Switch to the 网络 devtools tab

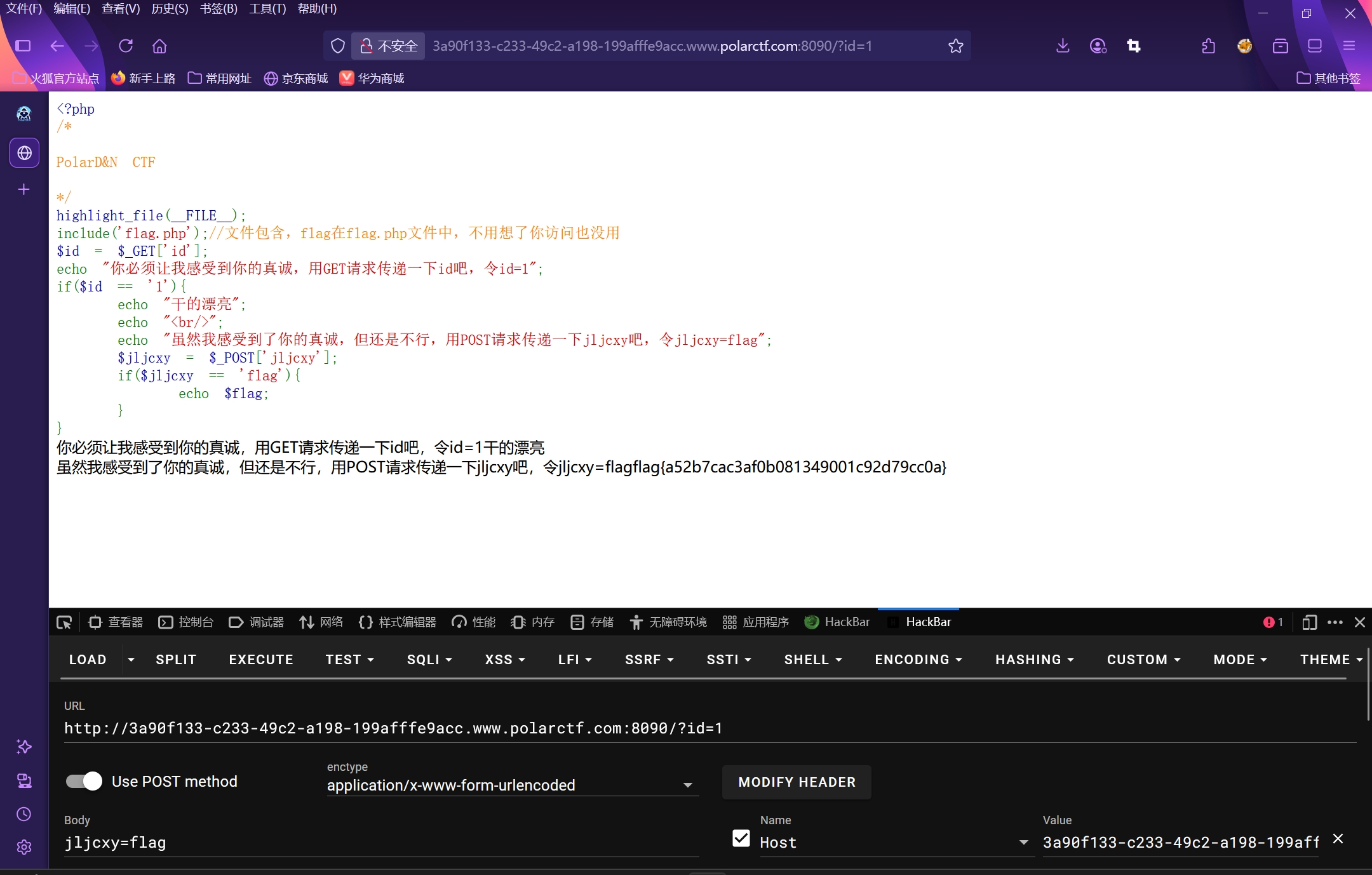point(321,622)
